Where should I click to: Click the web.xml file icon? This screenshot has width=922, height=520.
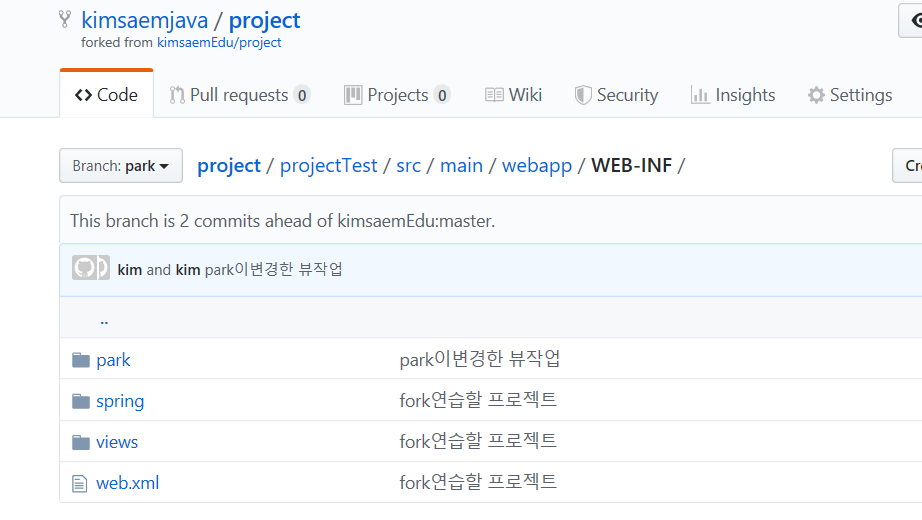[79, 484]
